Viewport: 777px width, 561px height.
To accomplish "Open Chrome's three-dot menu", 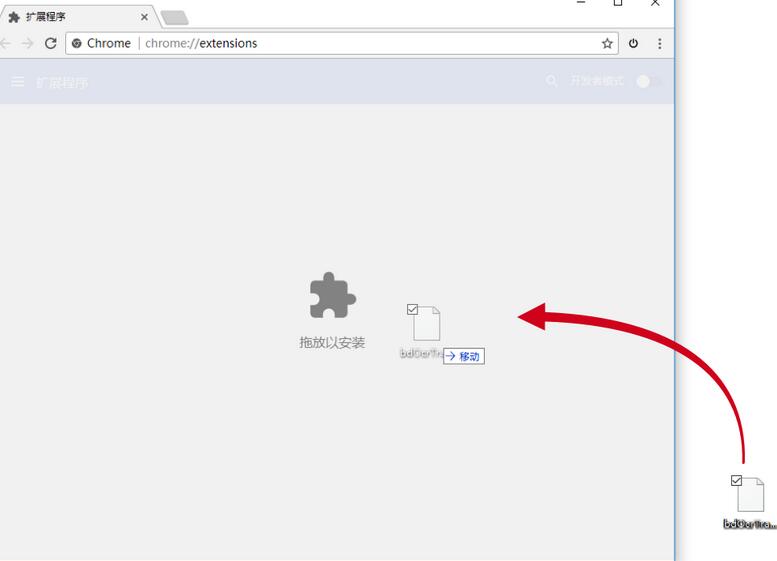I will [x=660, y=43].
